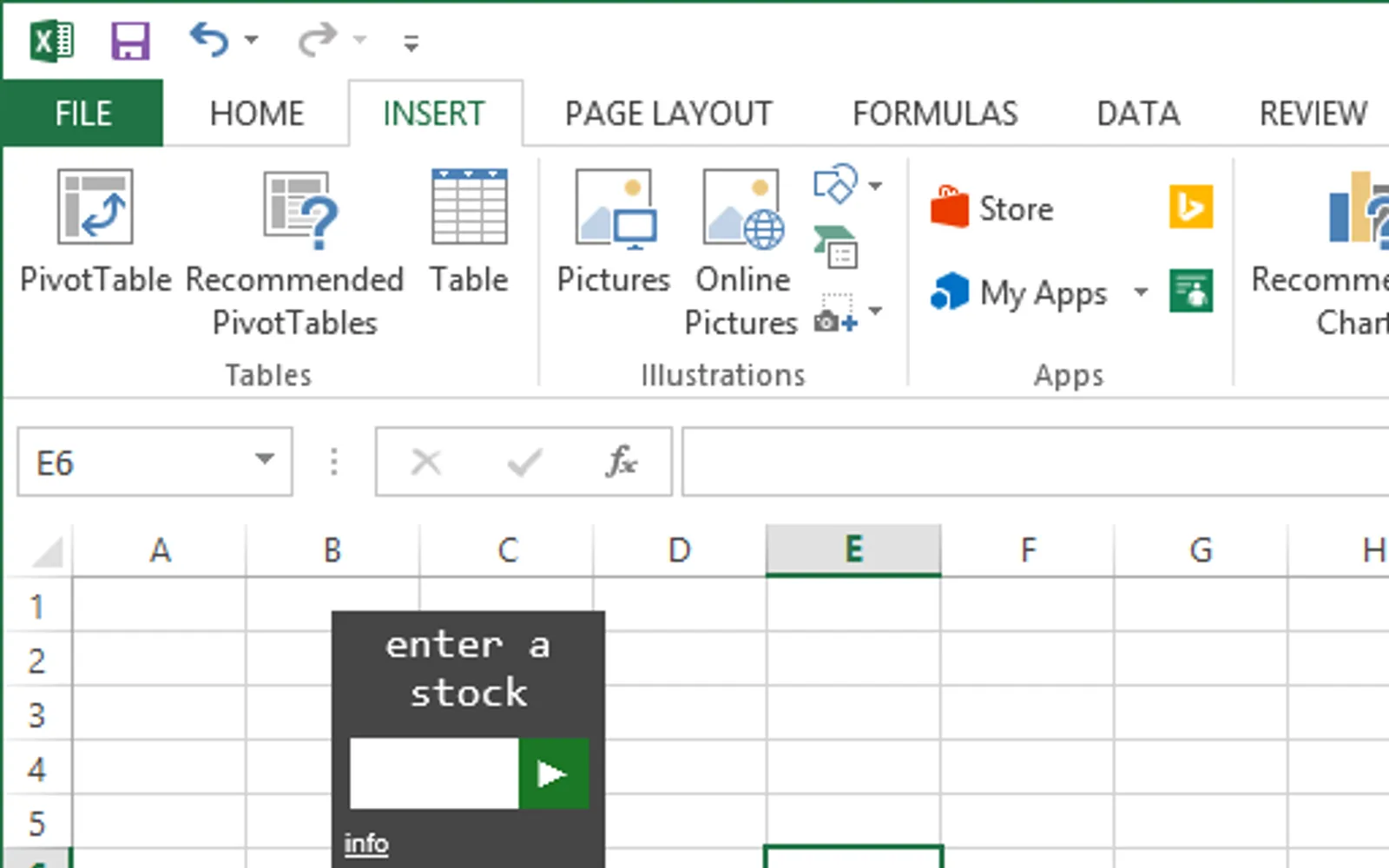Click into the formula bar
The image size is (1389, 868).
(x=1035, y=462)
